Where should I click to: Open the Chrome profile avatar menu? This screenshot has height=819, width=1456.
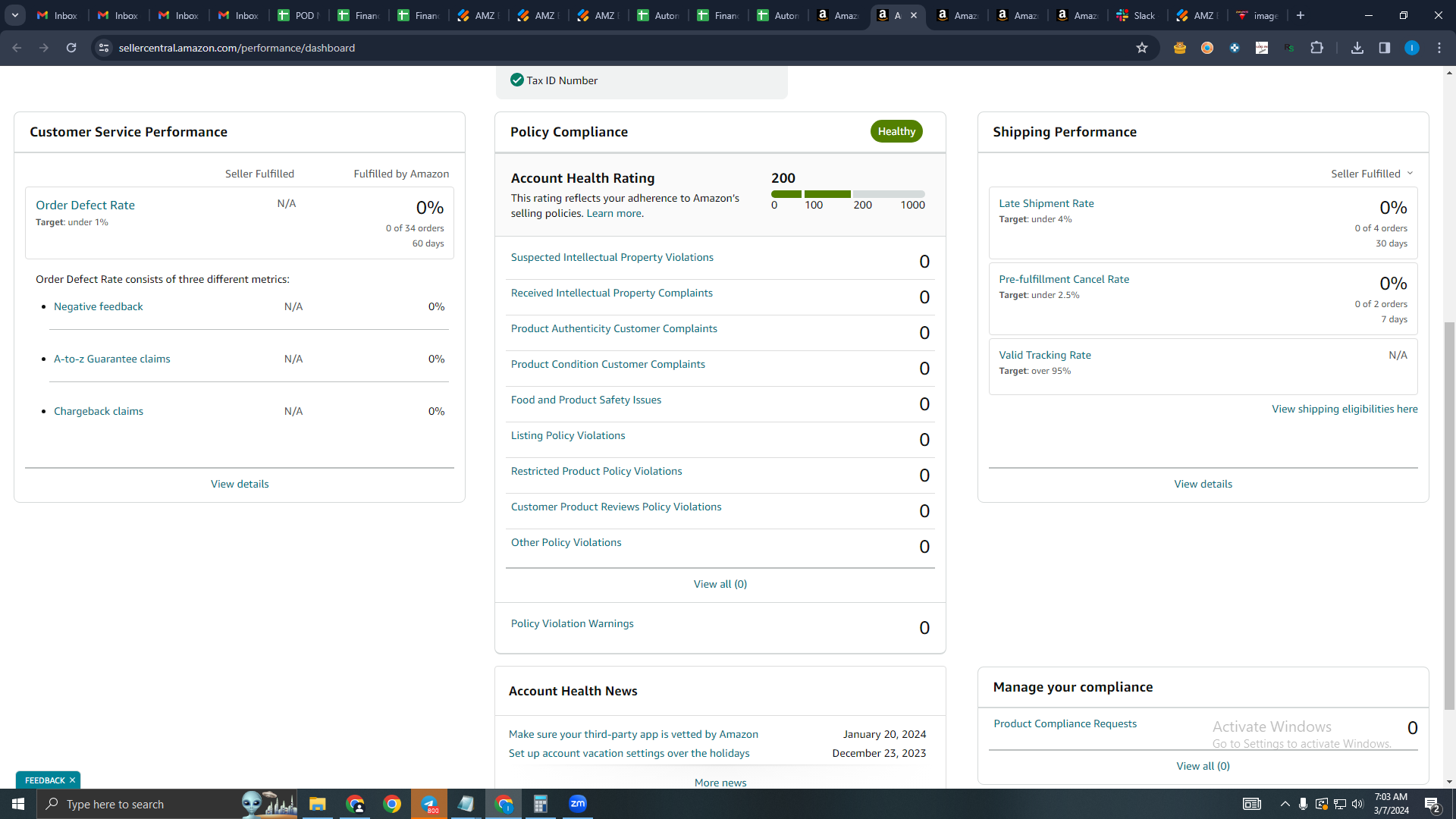pyautogui.click(x=1412, y=48)
